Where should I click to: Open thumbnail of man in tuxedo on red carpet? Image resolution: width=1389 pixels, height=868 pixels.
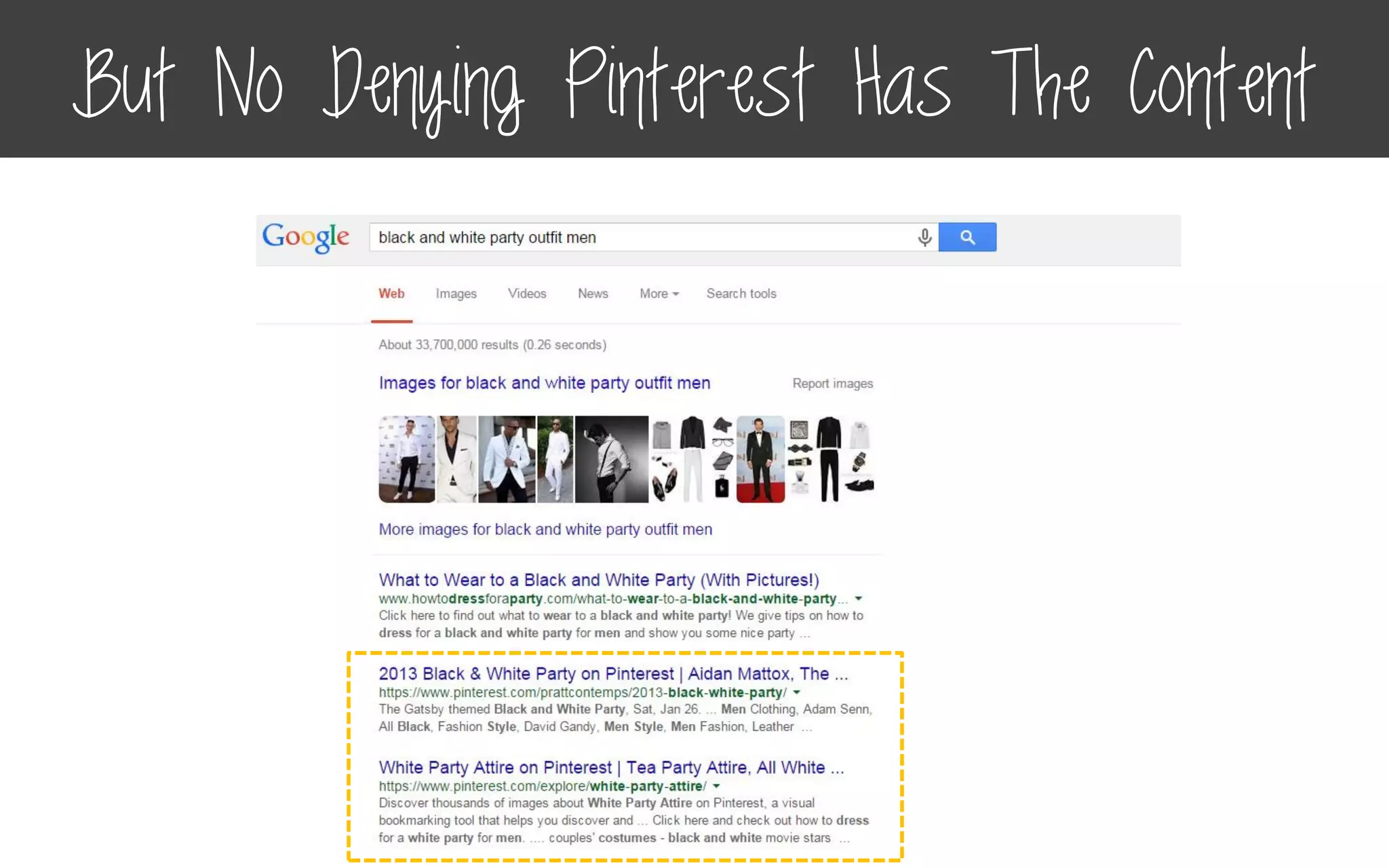[x=760, y=459]
